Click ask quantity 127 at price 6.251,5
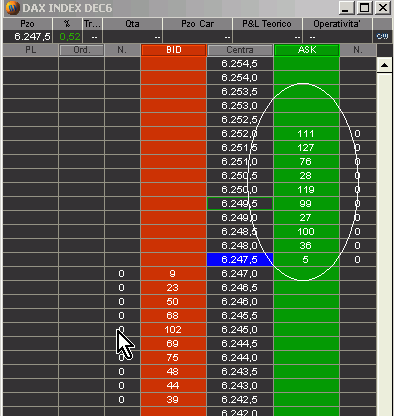 (x=306, y=148)
